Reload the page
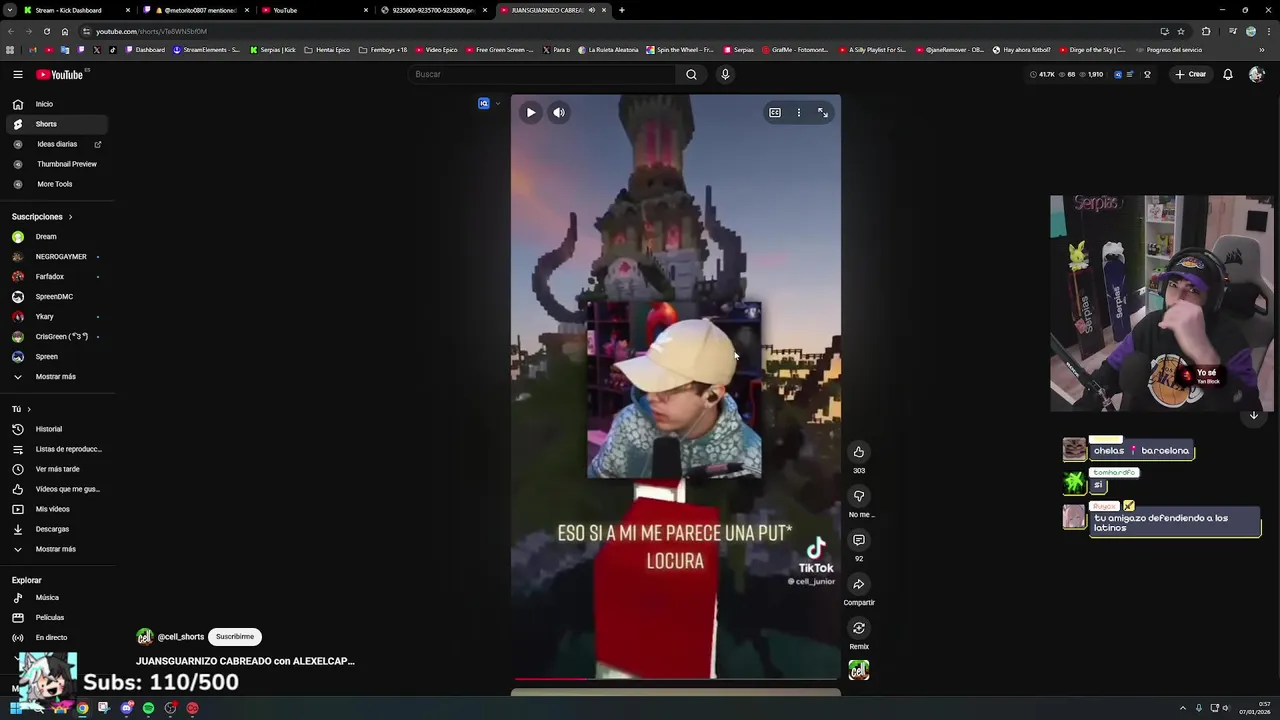Viewport: 1280px width, 720px height. [x=46, y=31]
